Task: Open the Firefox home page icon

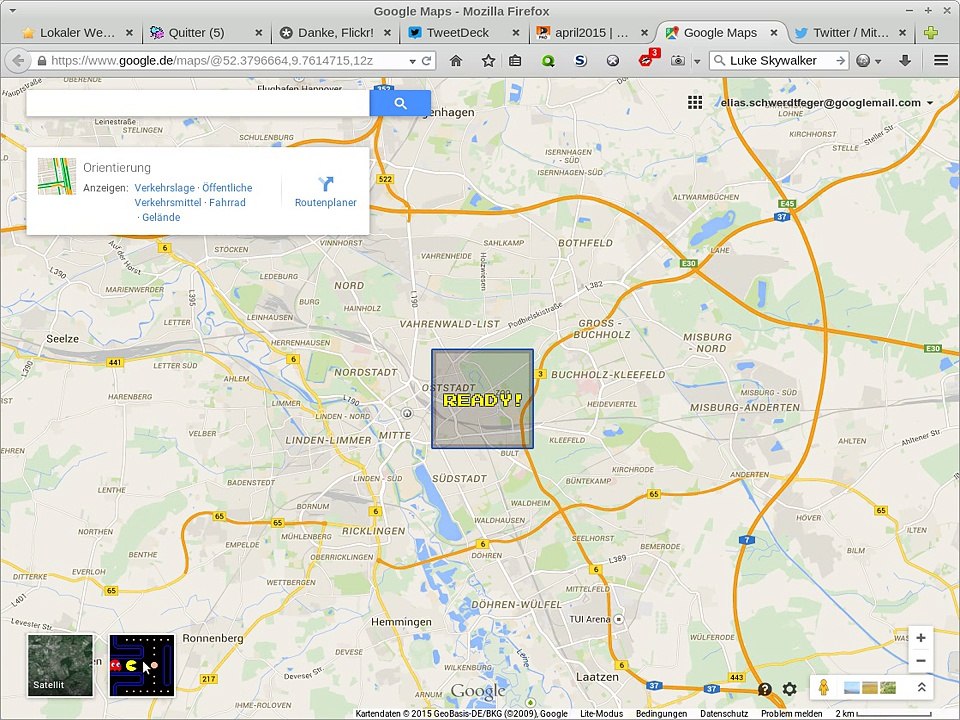Action: point(456,61)
